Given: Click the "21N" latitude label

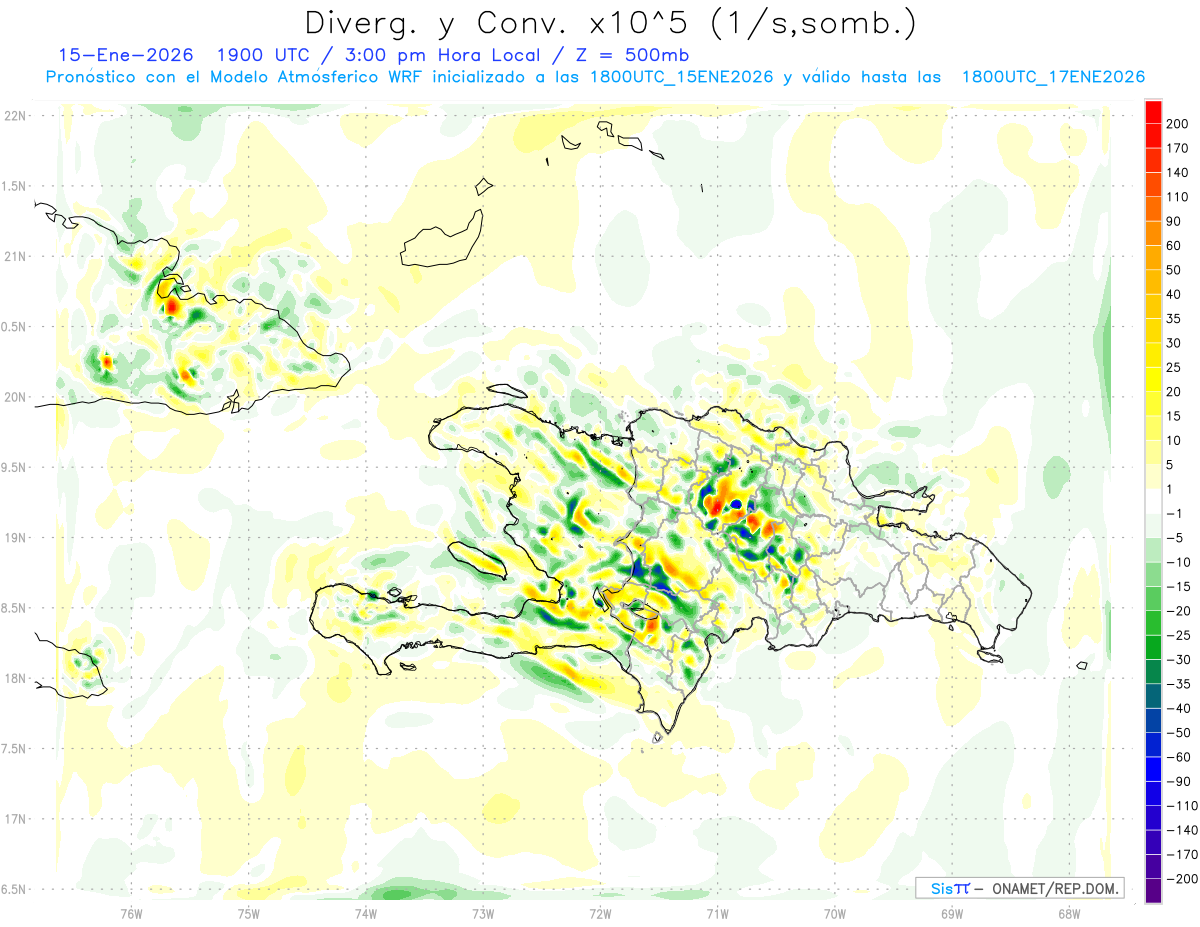Looking at the screenshot, I should pyautogui.click(x=15, y=257).
